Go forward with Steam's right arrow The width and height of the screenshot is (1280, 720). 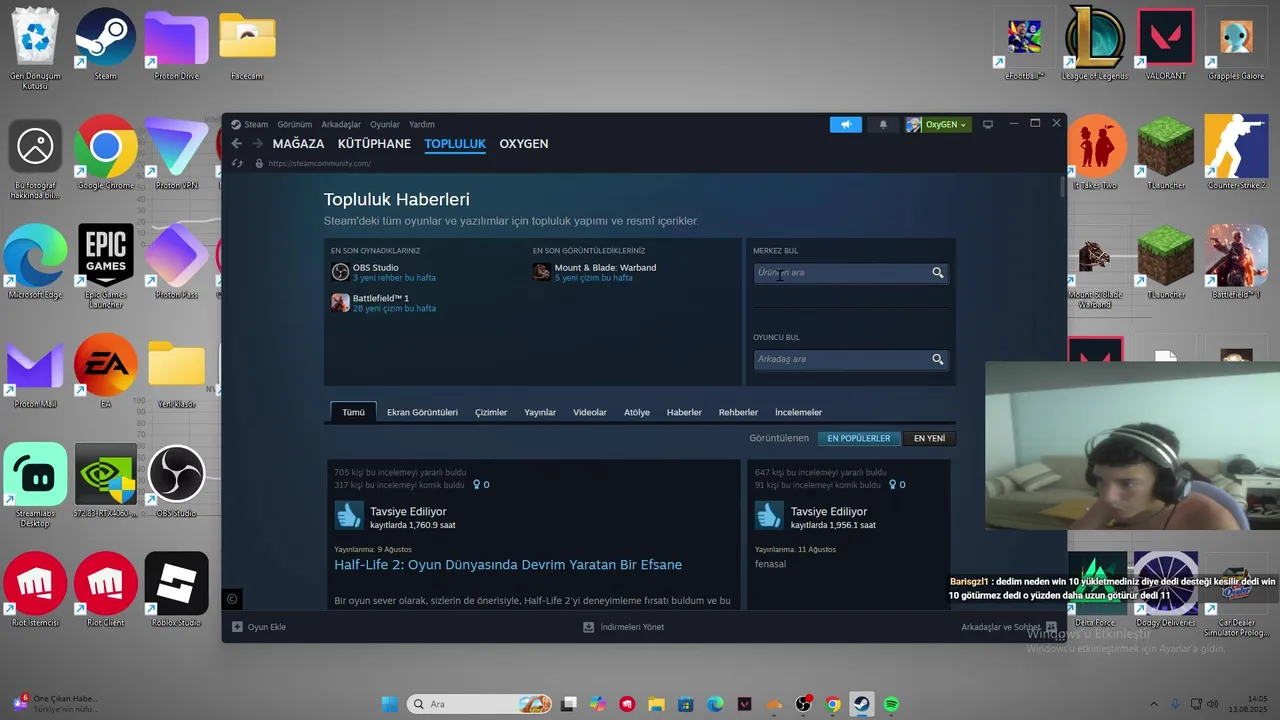coord(257,144)
